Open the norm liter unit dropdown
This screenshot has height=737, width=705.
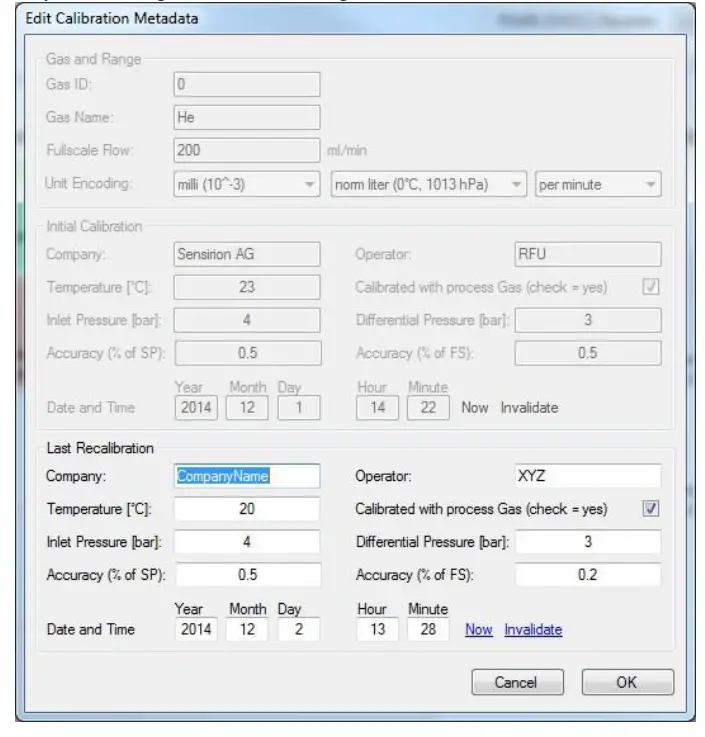[x=428, y=184]
